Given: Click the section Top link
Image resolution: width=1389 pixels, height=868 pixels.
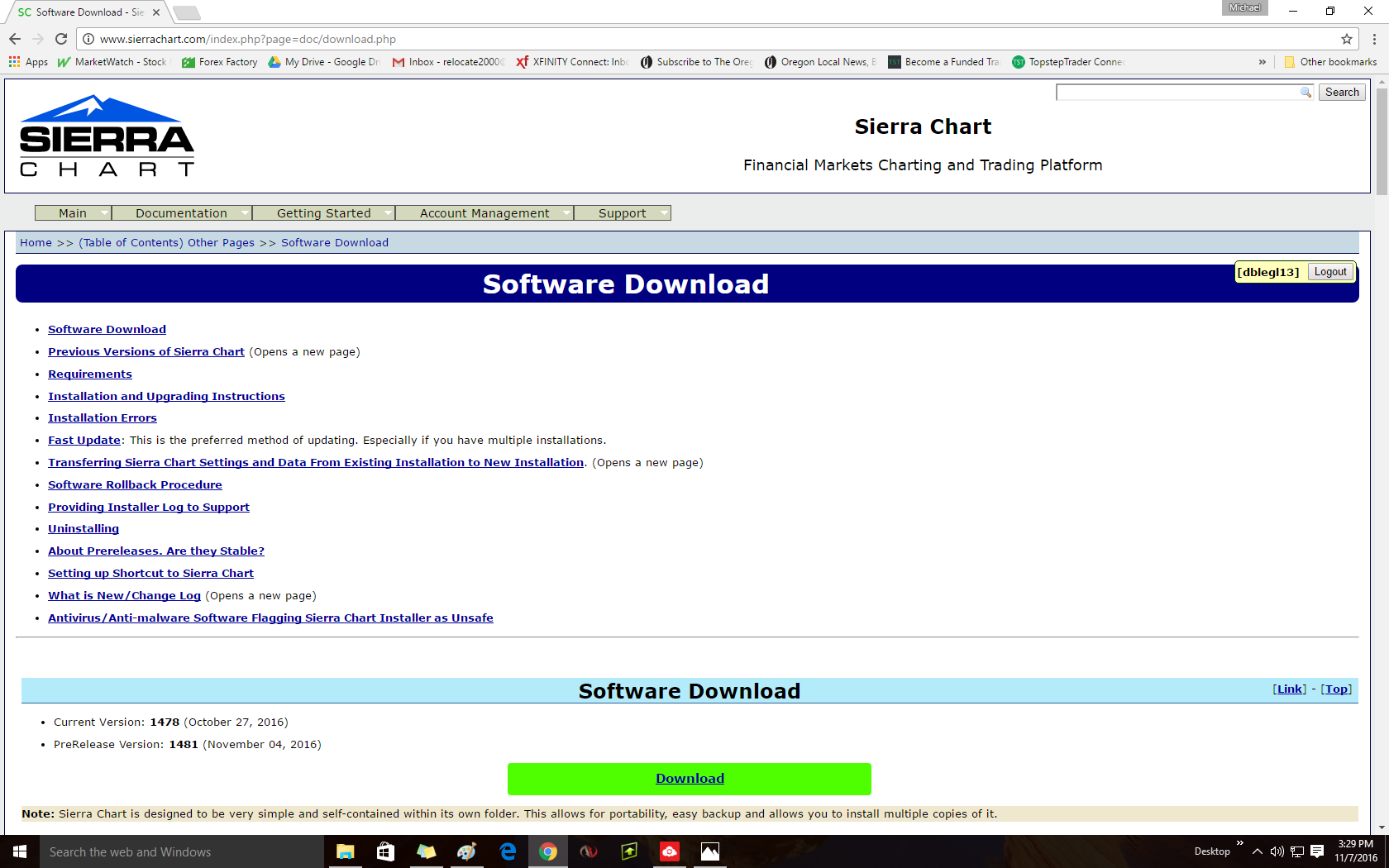Looking at the screenshot, I should point(1336,689).
